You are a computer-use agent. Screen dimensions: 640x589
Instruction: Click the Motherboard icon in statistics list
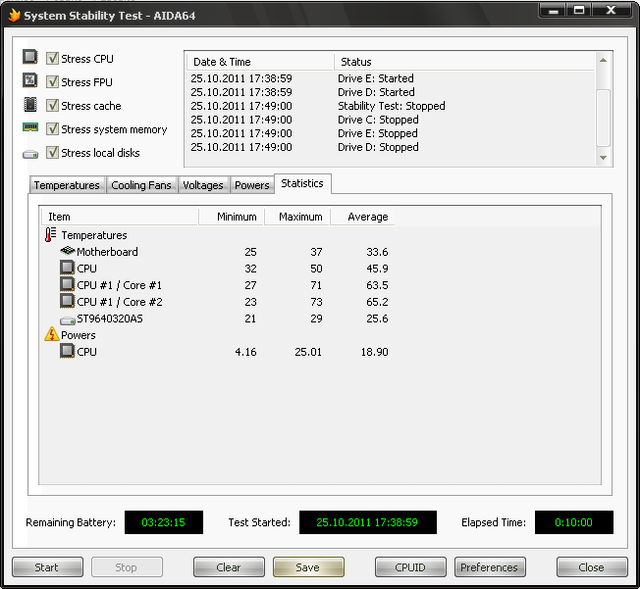pos(67,252)
